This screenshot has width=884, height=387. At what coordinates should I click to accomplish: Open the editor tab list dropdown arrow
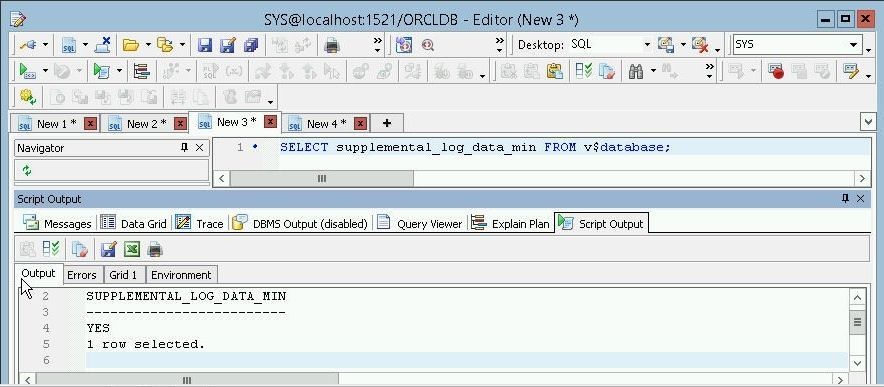point(868,121)
